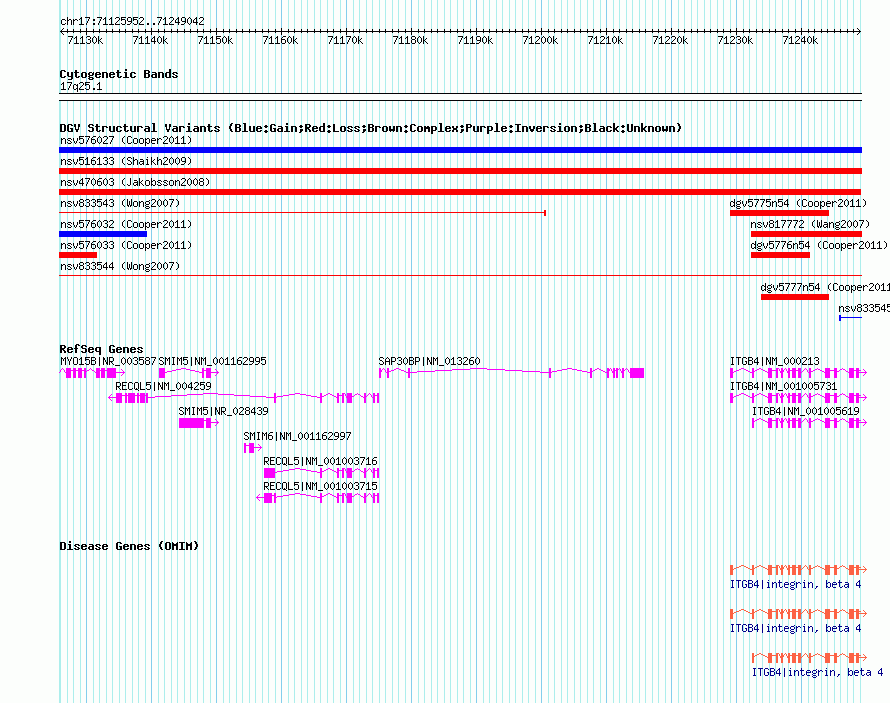Image resolution: width=890 pixels, height=703 pixels.
Task: Click the 17q25.1 band label
Action: pos(81,86)
